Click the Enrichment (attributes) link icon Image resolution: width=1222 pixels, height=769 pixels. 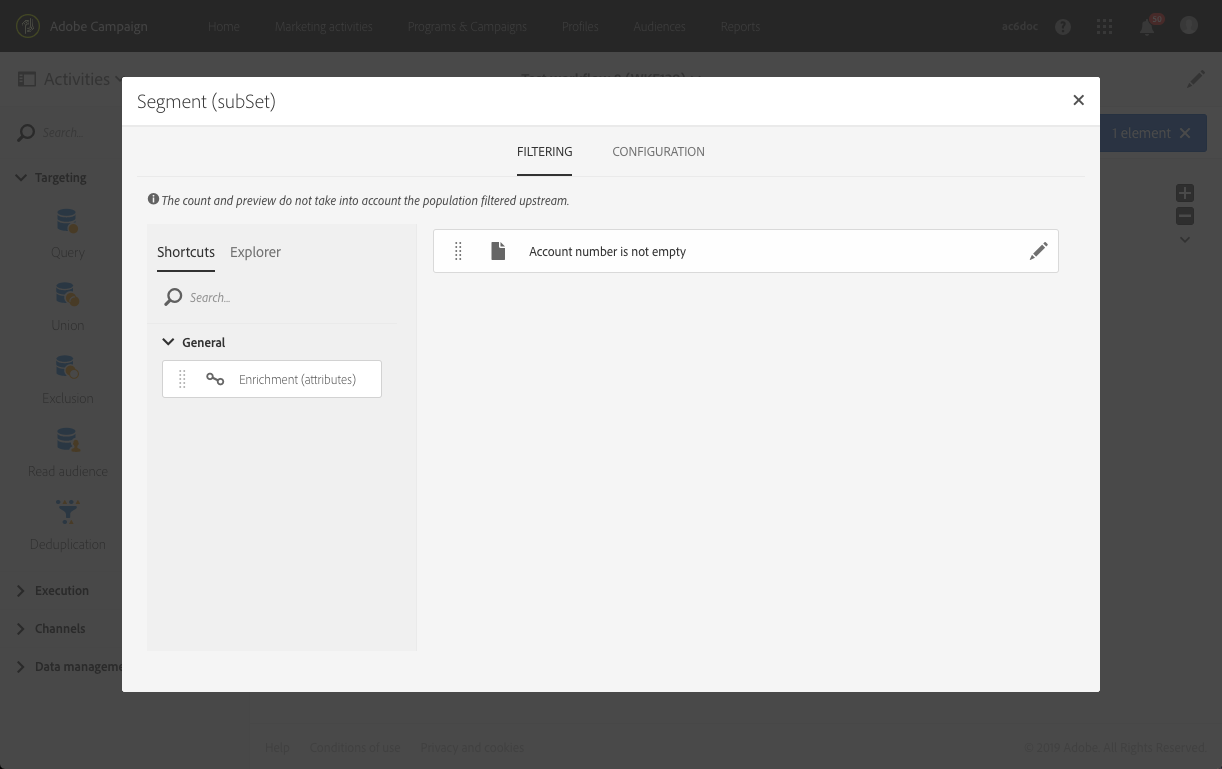pyautogui.click(x=215, y=379)
